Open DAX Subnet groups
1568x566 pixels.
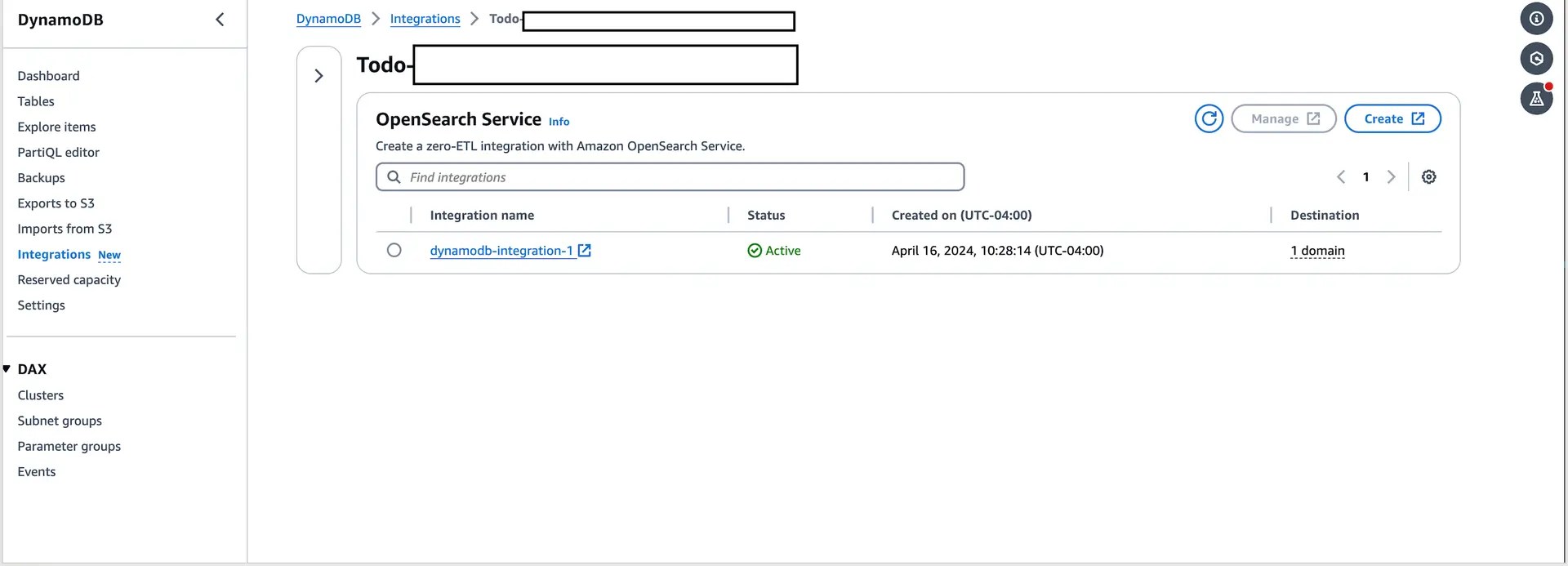pyautogui.click(x=60, y=421)
